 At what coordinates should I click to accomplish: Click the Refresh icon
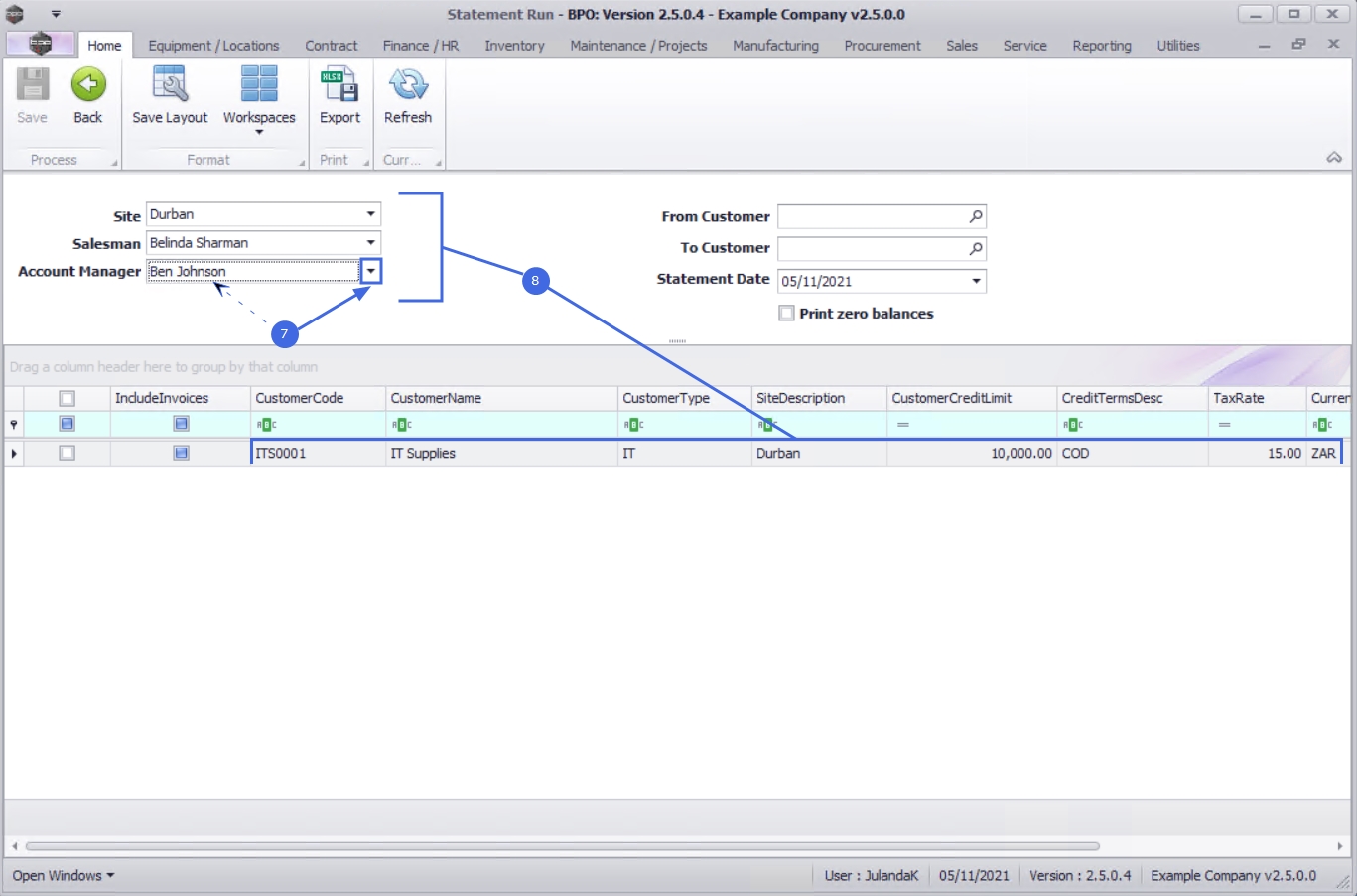[408, 85]
